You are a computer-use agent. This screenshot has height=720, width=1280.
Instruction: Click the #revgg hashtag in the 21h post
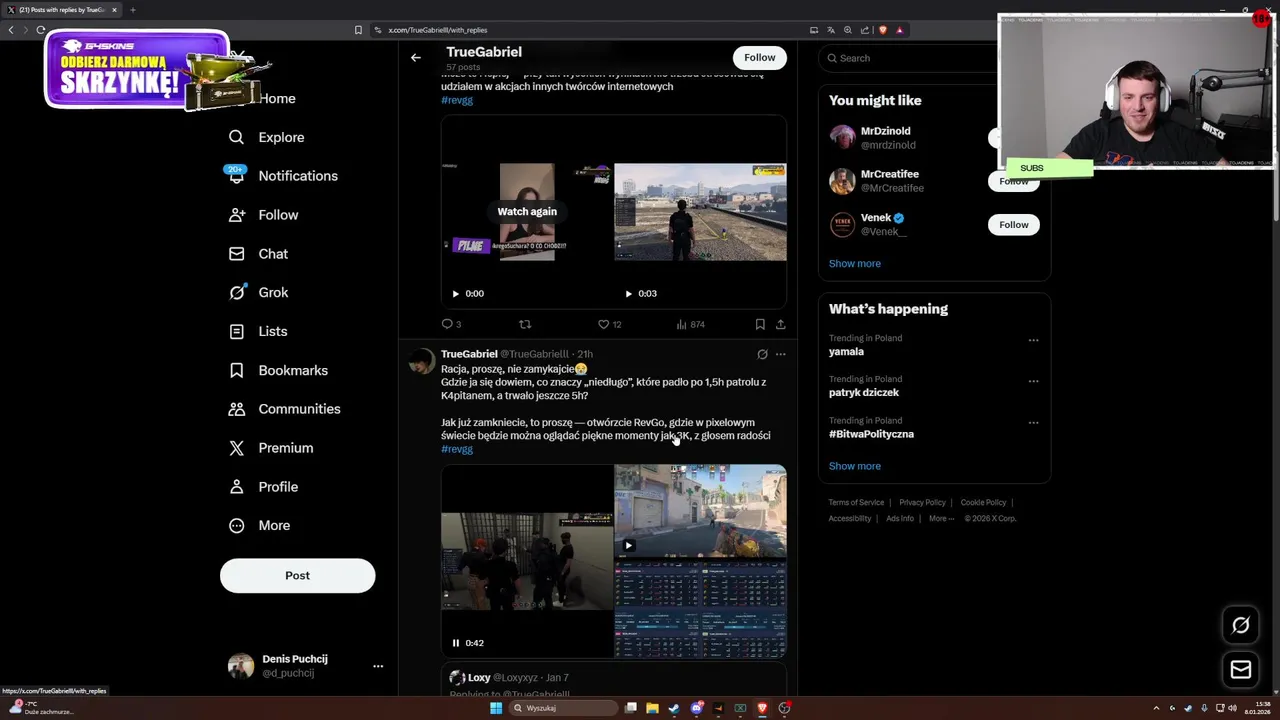457,449
